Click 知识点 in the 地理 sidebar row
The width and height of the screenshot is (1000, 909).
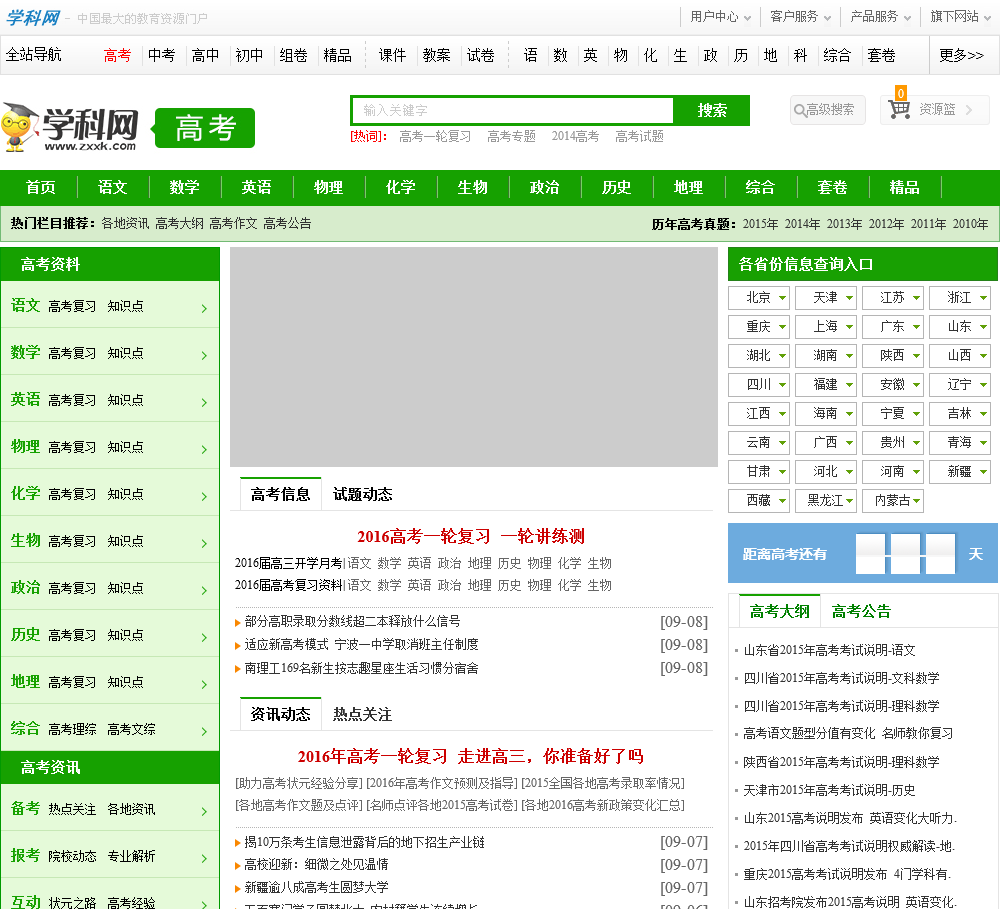pos(126,682)
